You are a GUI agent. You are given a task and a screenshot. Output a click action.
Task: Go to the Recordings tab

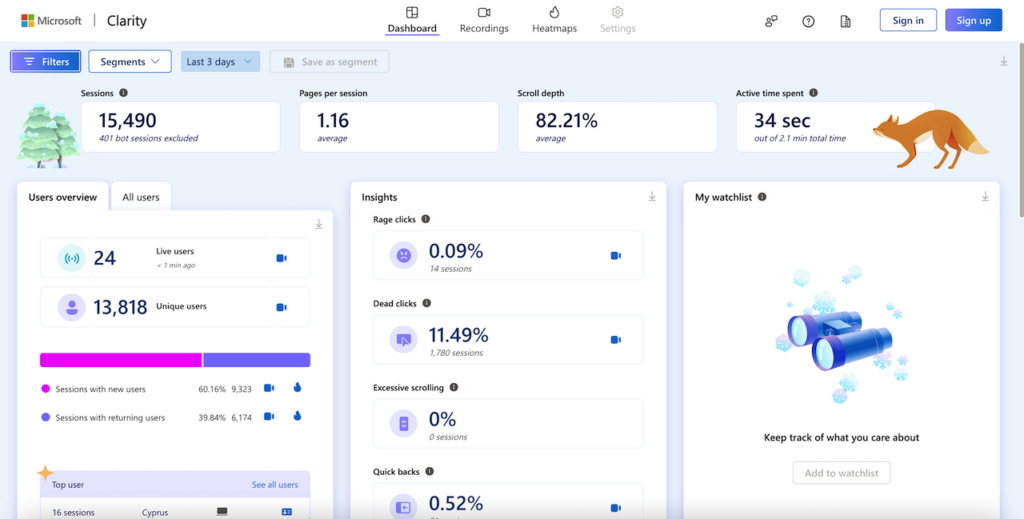[484, 20]
